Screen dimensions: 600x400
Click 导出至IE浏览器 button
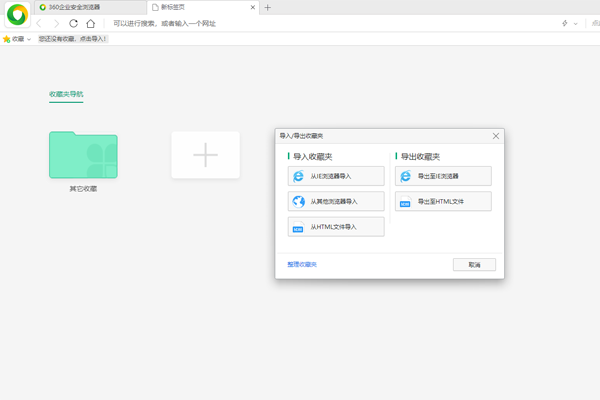click(443, 176)
